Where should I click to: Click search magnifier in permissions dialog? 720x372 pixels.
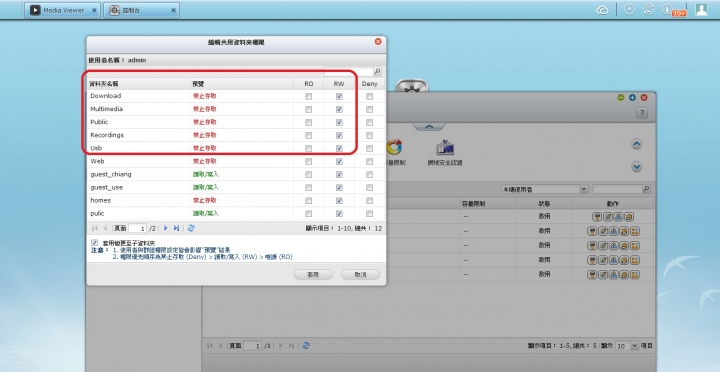click(x=377, y=71)
